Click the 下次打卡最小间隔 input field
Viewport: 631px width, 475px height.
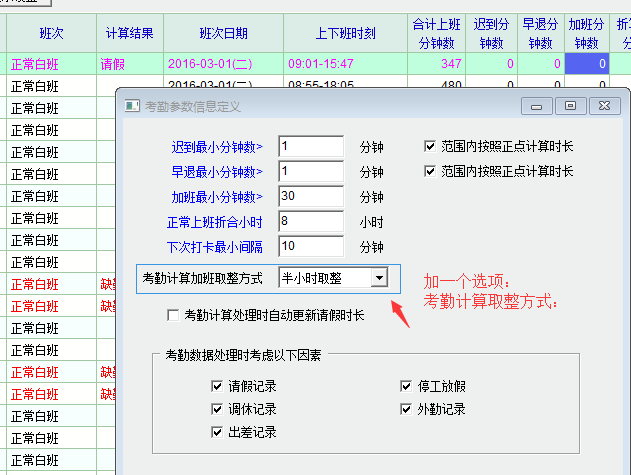click(310, 246)
